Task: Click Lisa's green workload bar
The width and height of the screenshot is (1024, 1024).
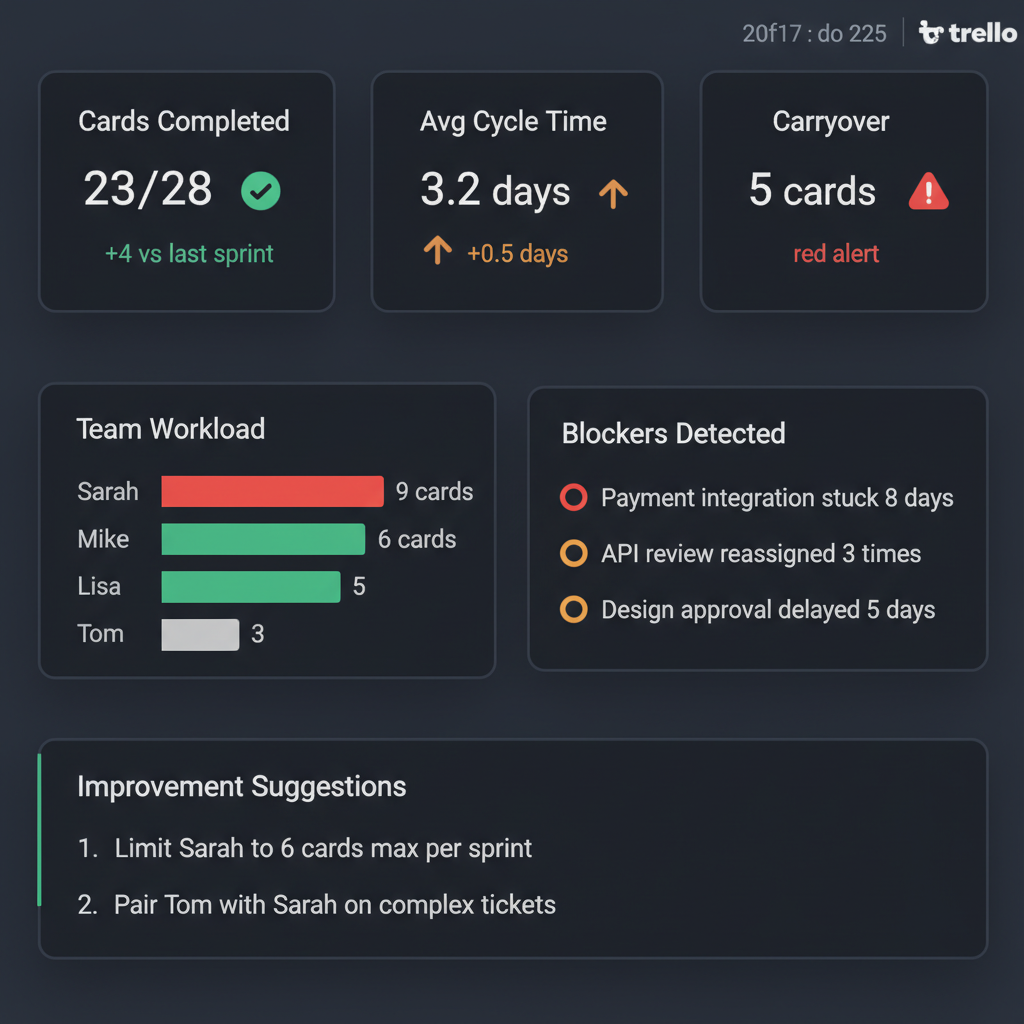Action: pyautogui.click(x=250, y=586)
